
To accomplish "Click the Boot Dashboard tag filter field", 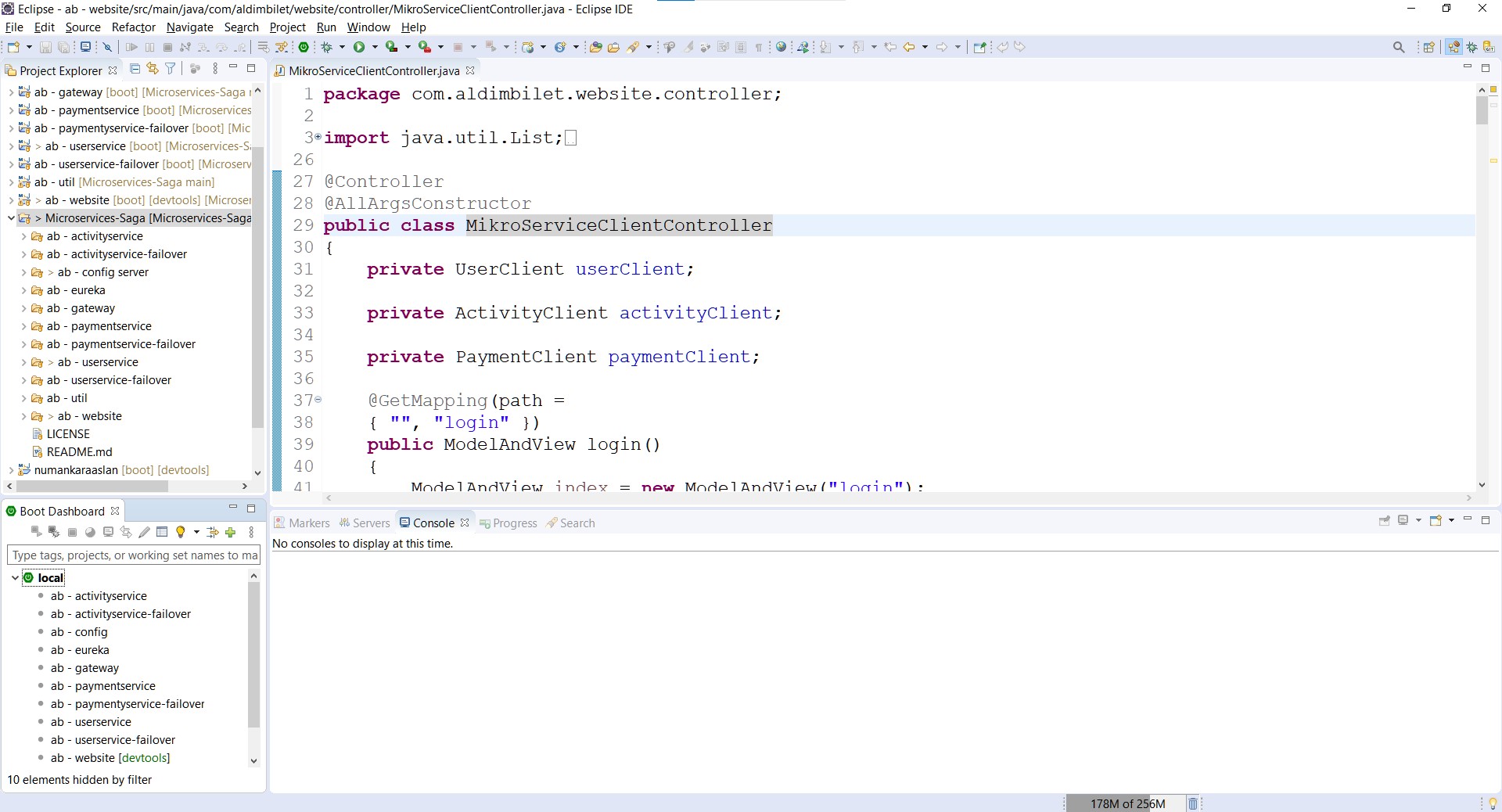I will tap(134, 555).
